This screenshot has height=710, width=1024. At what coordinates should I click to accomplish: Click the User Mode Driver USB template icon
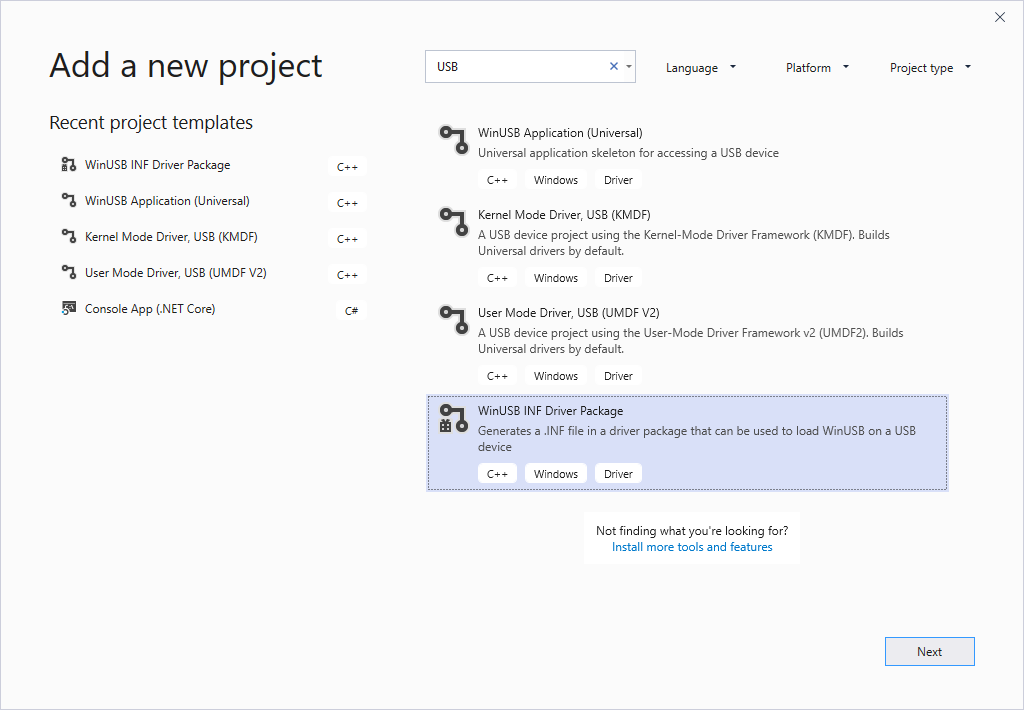click(453, 319)
